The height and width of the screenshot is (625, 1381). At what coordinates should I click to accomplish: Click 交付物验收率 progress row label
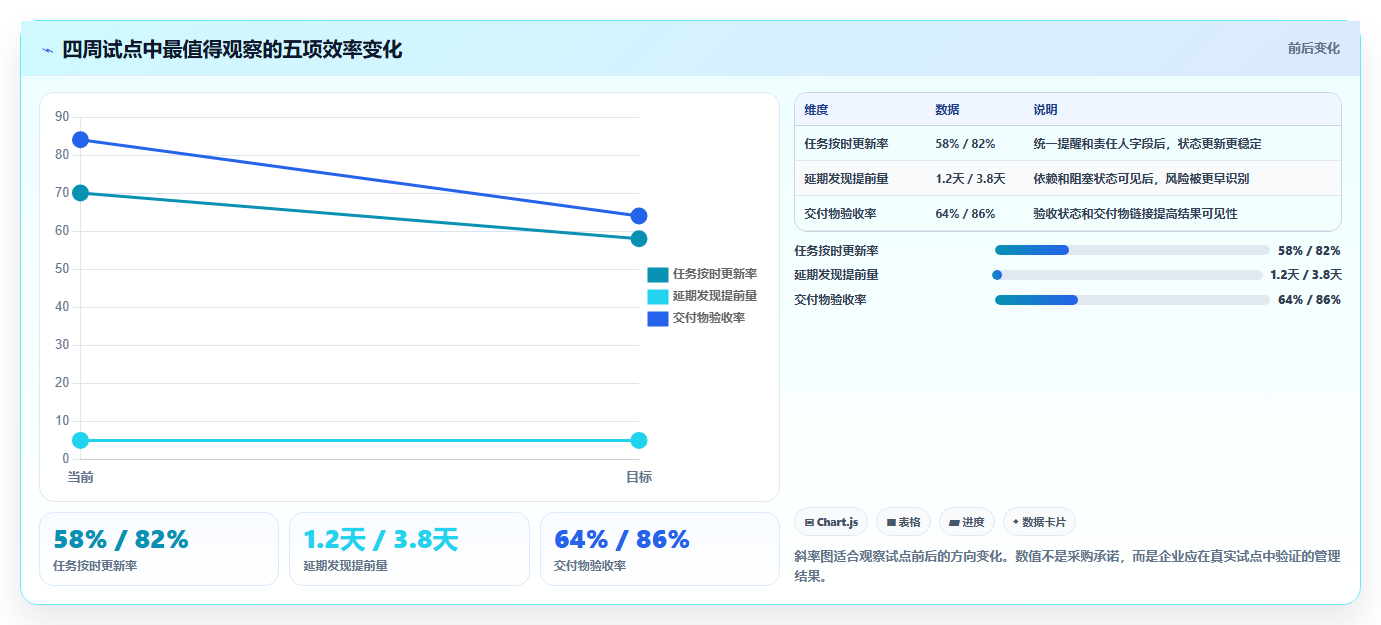(830, 300)
